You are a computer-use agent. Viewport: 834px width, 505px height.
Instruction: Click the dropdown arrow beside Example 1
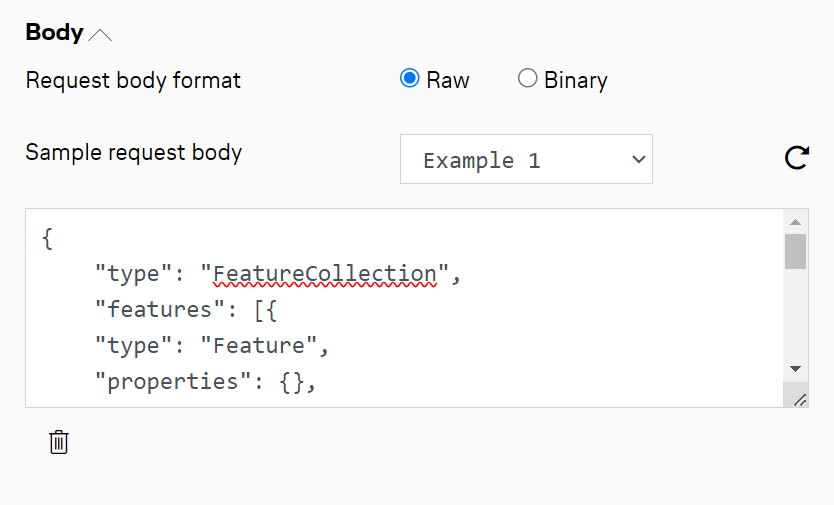coord(638,160)
